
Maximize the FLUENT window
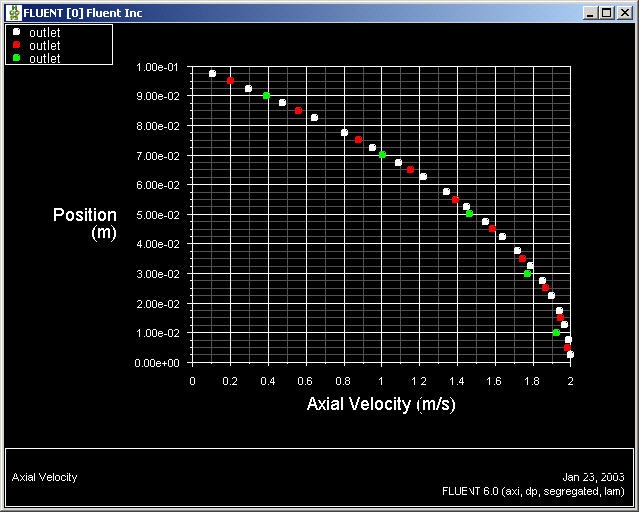click(x=606, y=13)
